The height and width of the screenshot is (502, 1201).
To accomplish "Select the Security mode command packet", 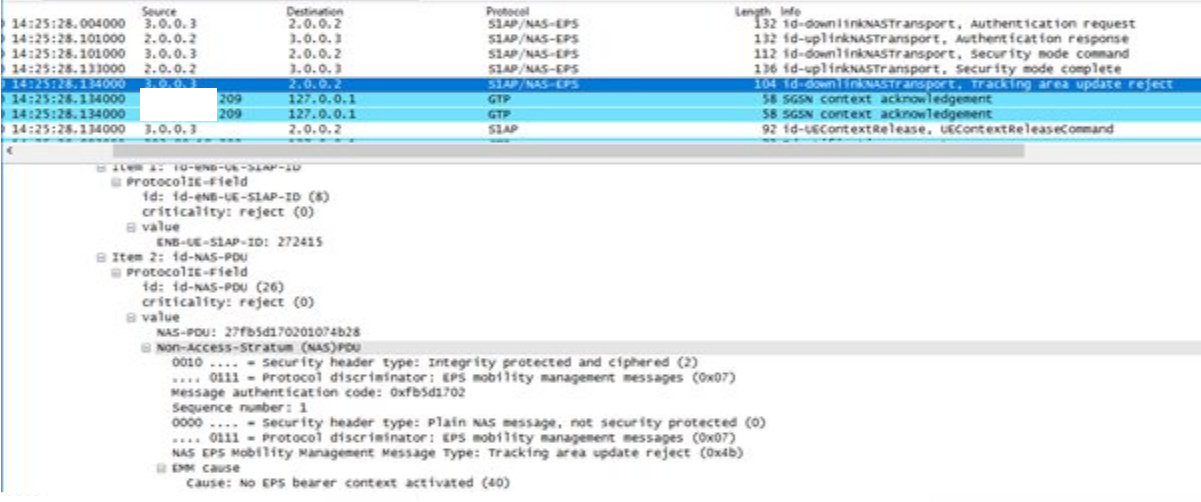I will [x=600, y=53].
